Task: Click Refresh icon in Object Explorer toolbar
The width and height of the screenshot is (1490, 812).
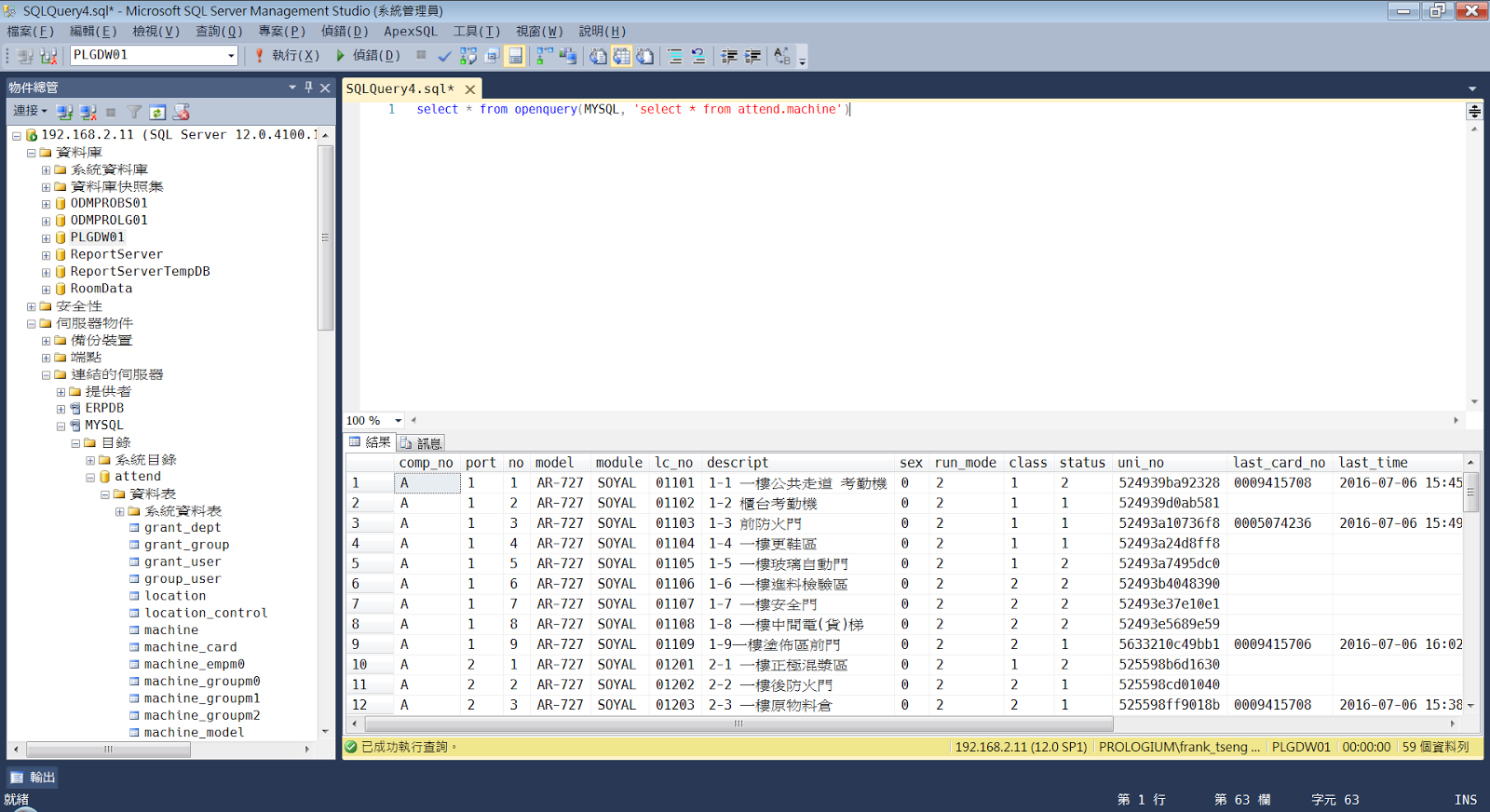Action: [157, 112]
